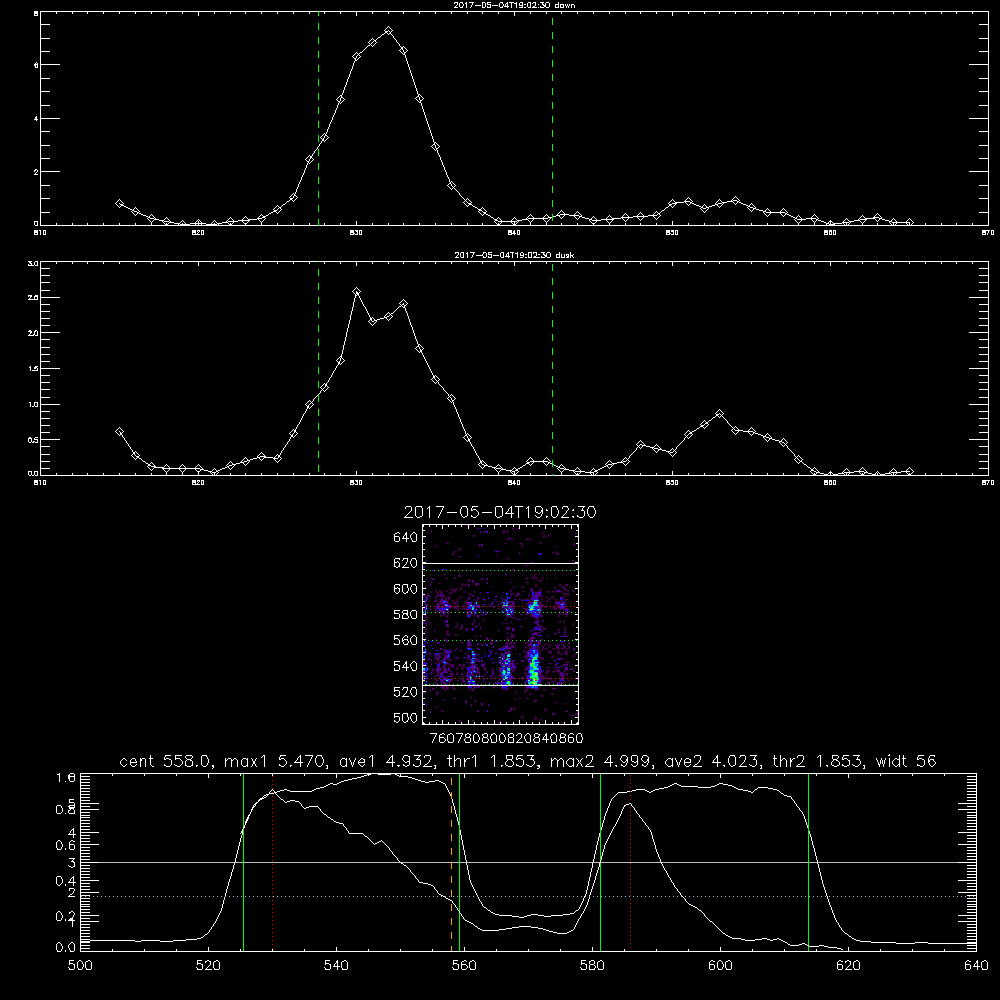1000x1000 pixels.
Task: Click 'cent 558.0' in the stats header
Action: tap(165, 761)
